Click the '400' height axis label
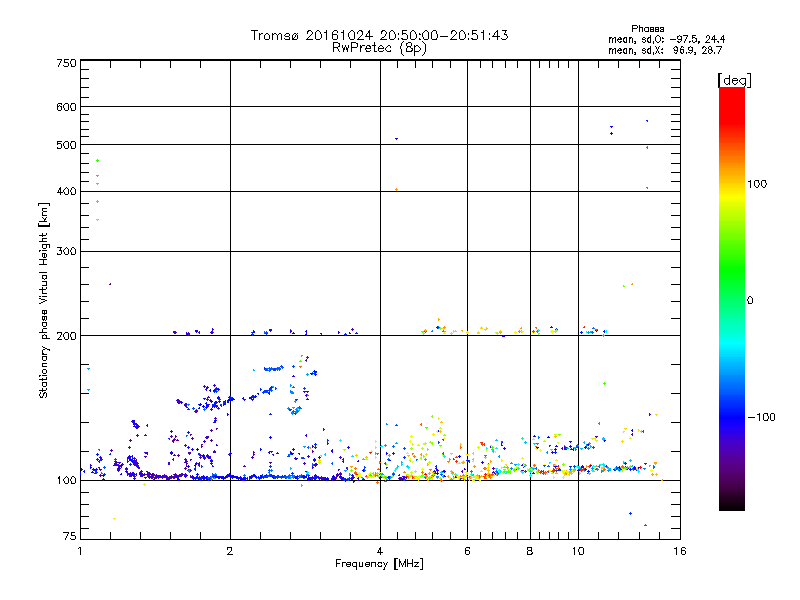This screenshot has height=600, width=800. (x=66, y=191)
